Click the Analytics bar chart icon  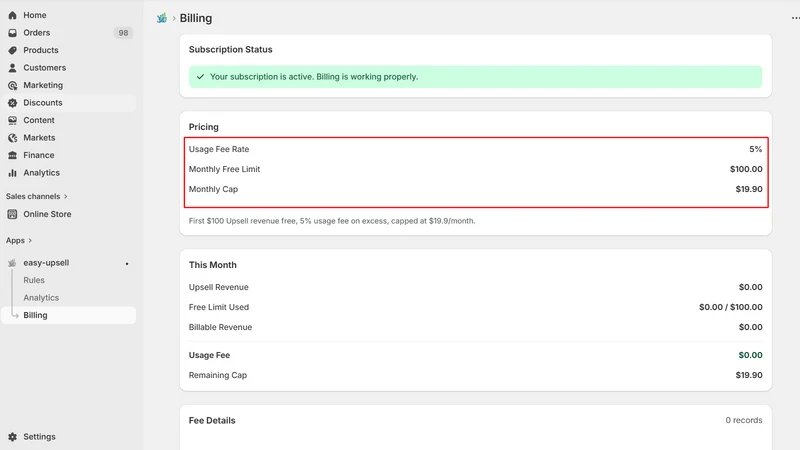tap(12, 173)
